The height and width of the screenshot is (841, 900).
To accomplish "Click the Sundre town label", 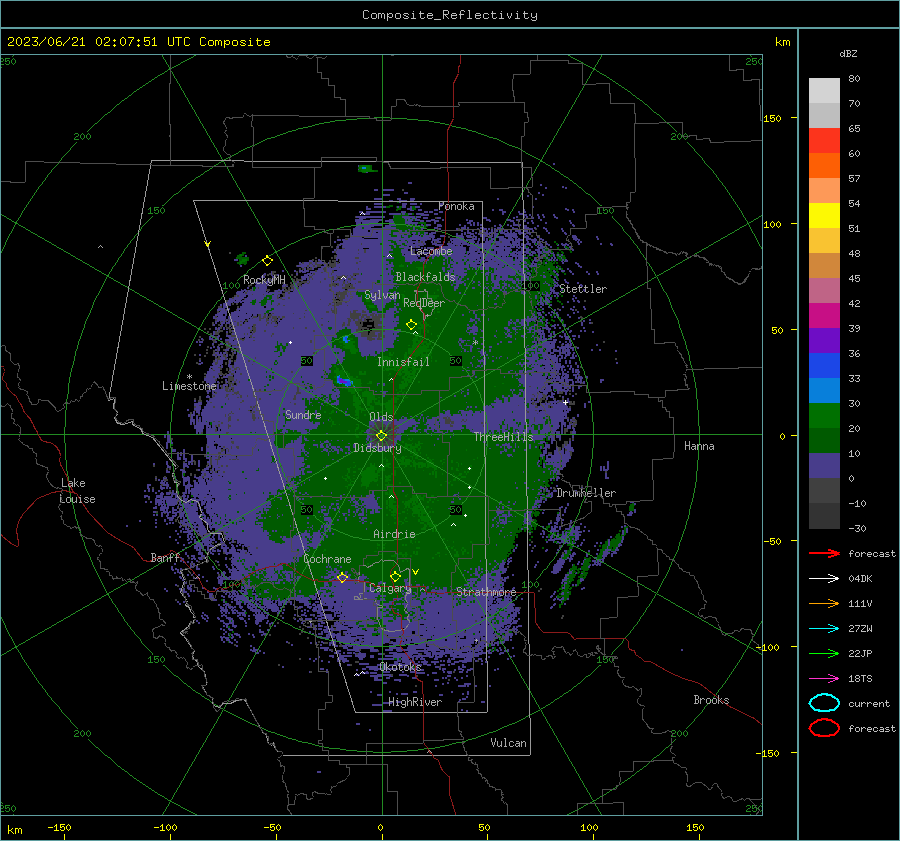I will 303,414.
